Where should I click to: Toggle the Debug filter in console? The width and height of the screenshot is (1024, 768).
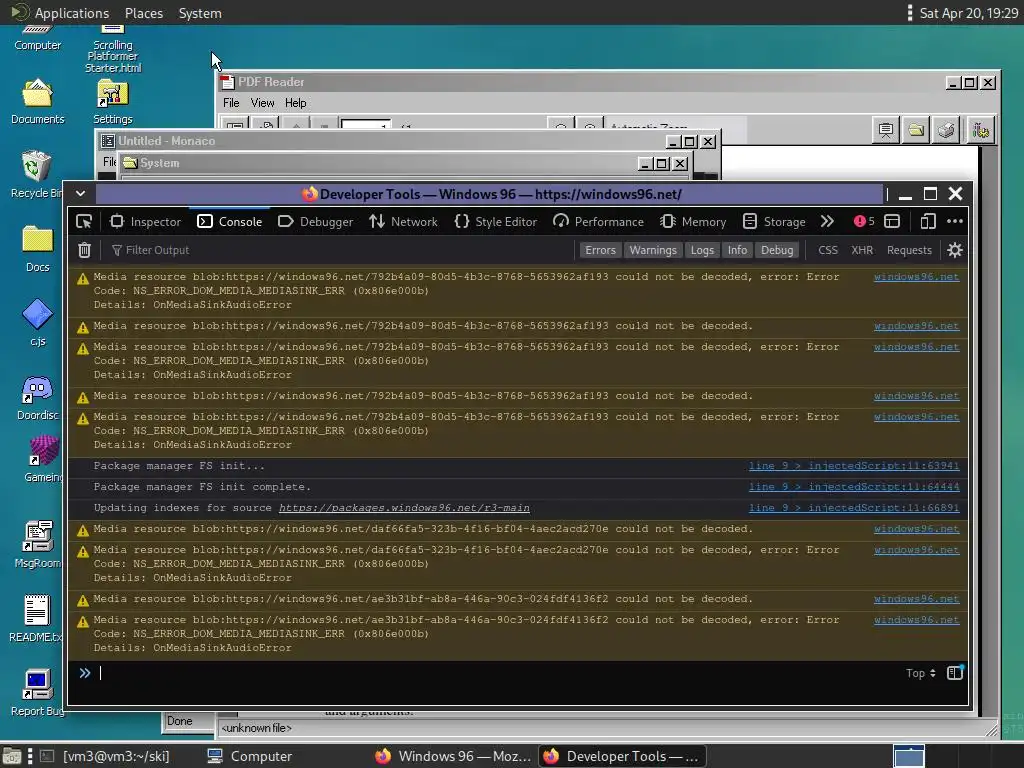777,250
